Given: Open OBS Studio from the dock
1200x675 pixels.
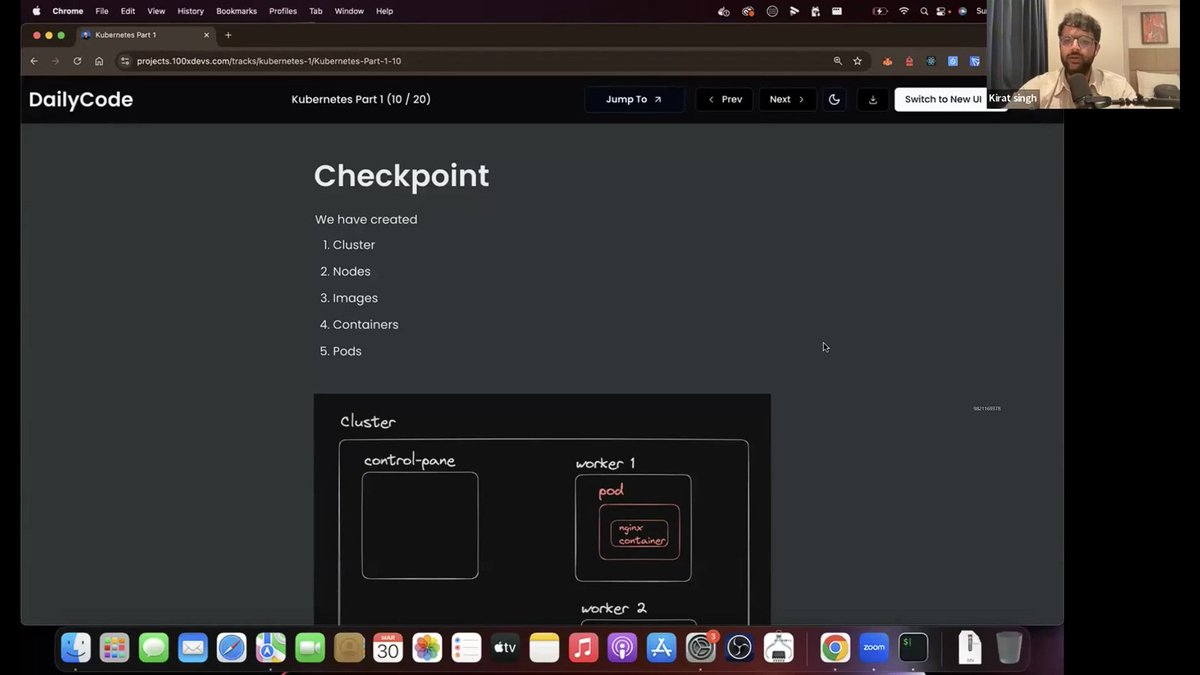Looking at the screenshot, I should tap(739, 647).
